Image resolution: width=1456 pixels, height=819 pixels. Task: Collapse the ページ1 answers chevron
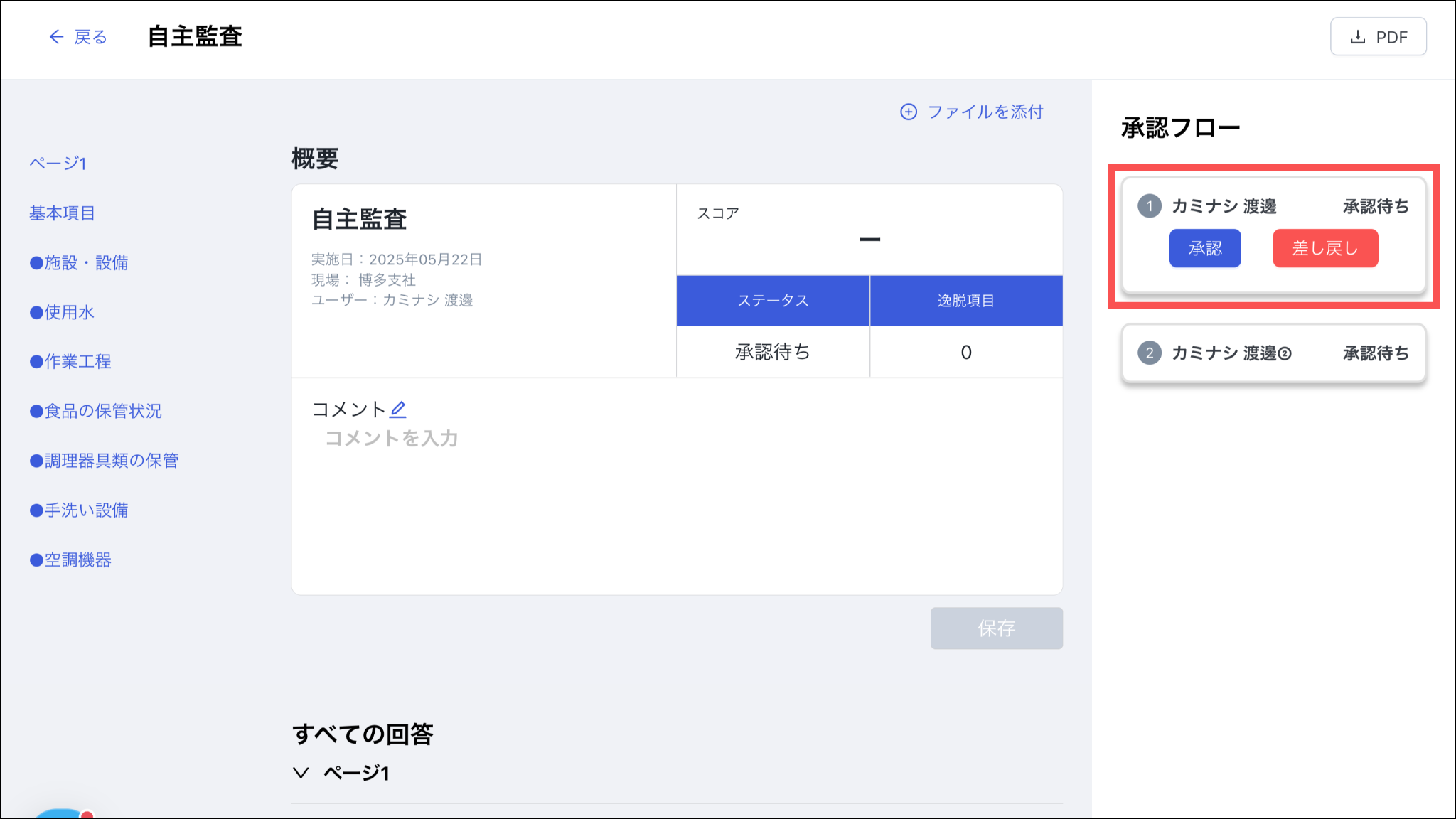tap(301, 773)
